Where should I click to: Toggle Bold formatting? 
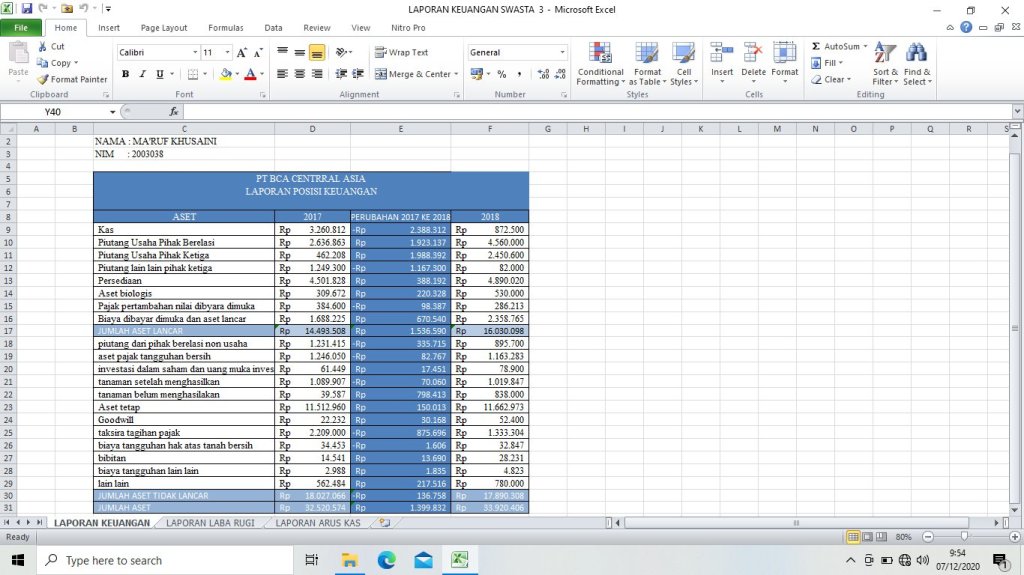coord(126,74)
